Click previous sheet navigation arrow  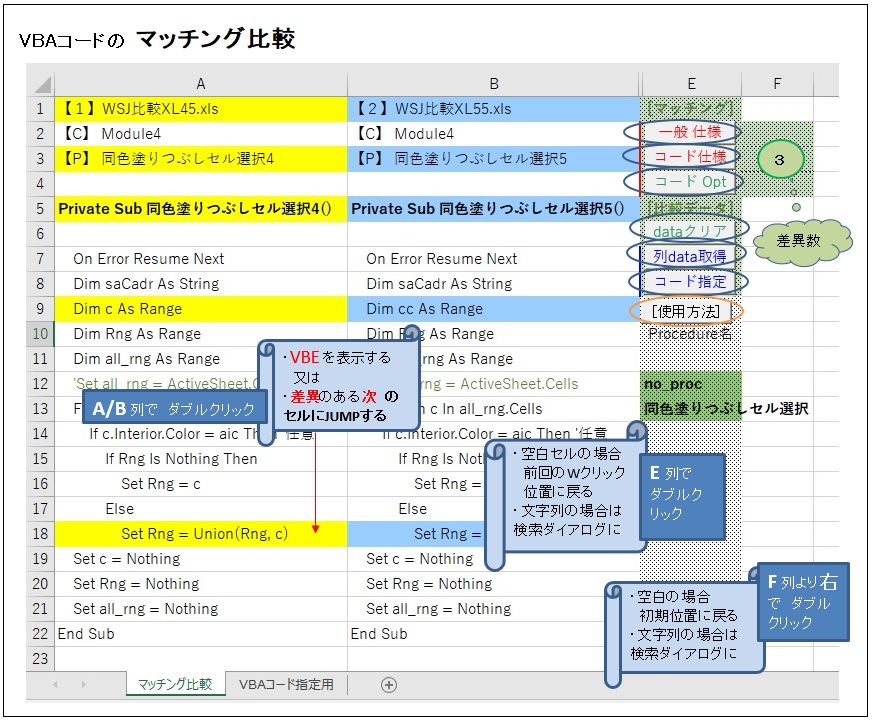[55, 685]
